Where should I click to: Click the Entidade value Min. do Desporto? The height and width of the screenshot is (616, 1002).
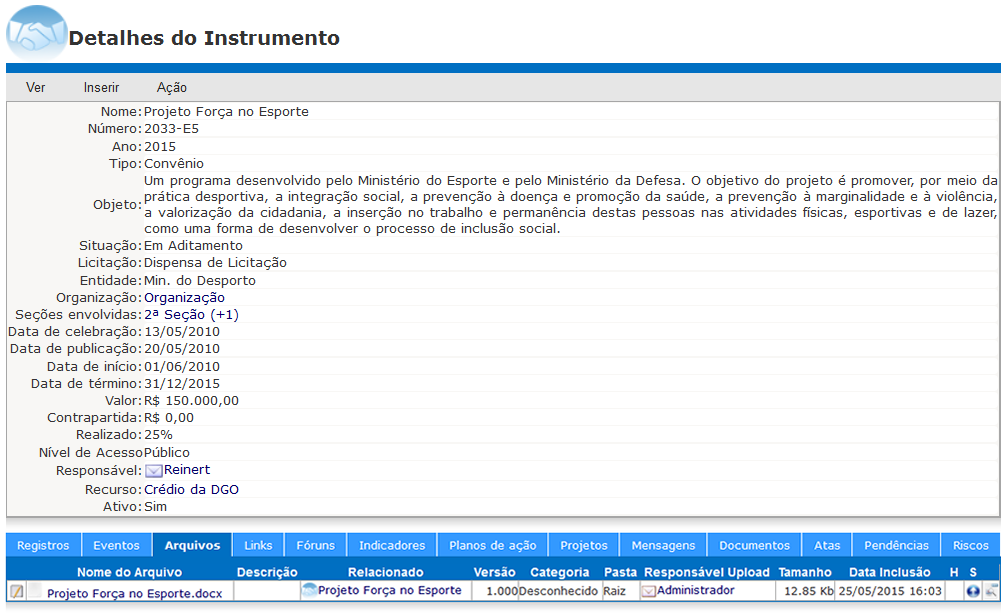click(199, 281)
